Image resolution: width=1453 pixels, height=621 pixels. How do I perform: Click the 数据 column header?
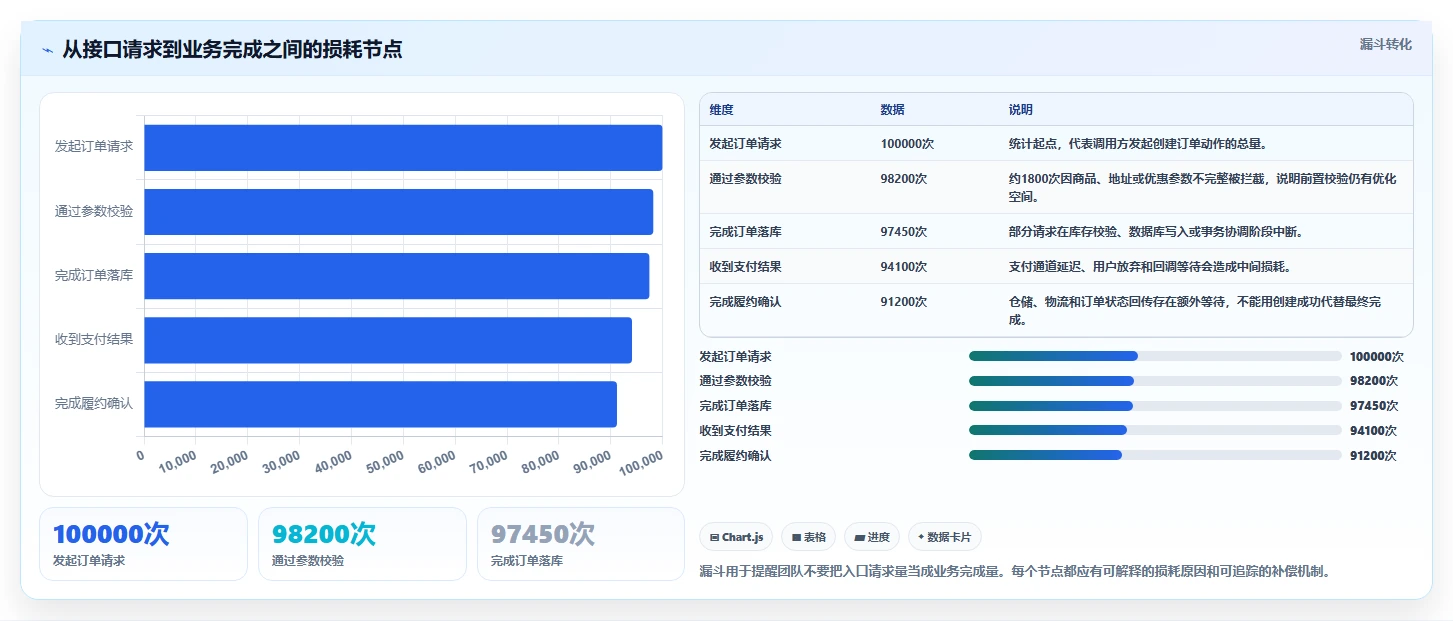coord(892,110)
